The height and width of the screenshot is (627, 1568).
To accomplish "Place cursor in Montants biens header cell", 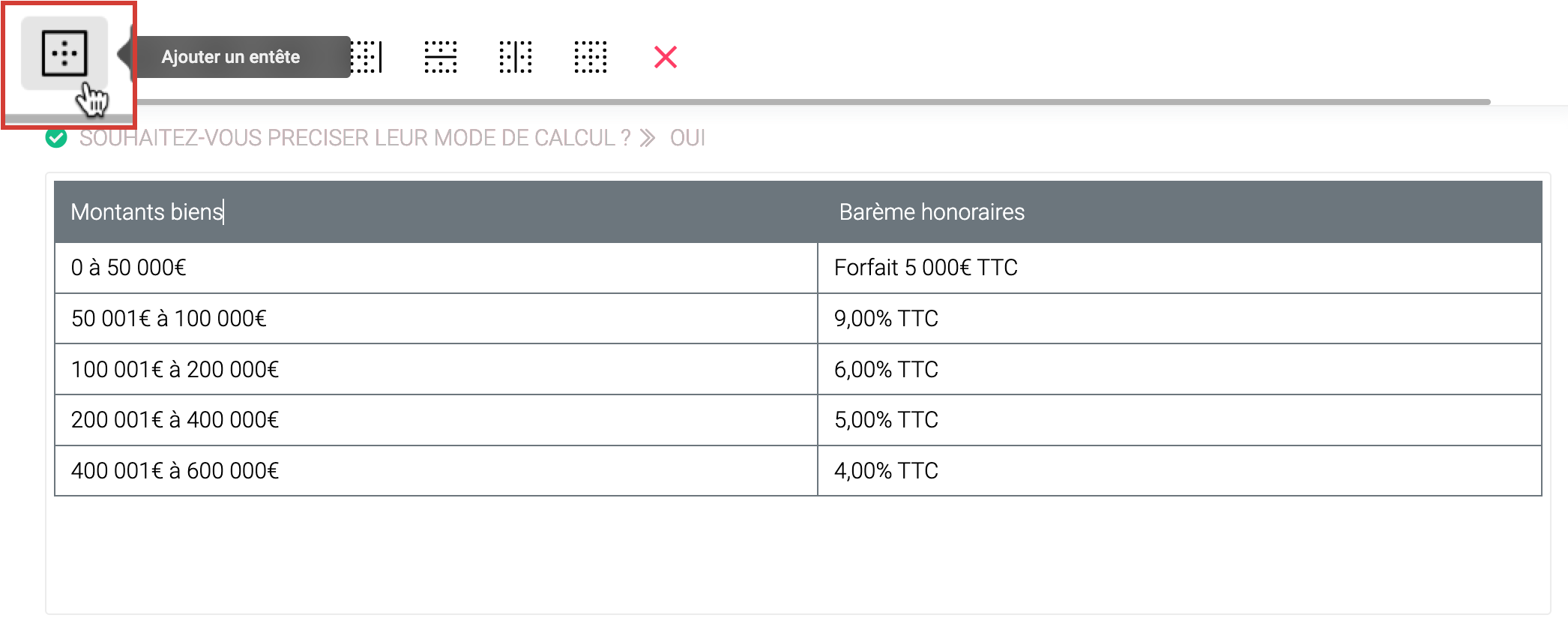I will (148, 212).
